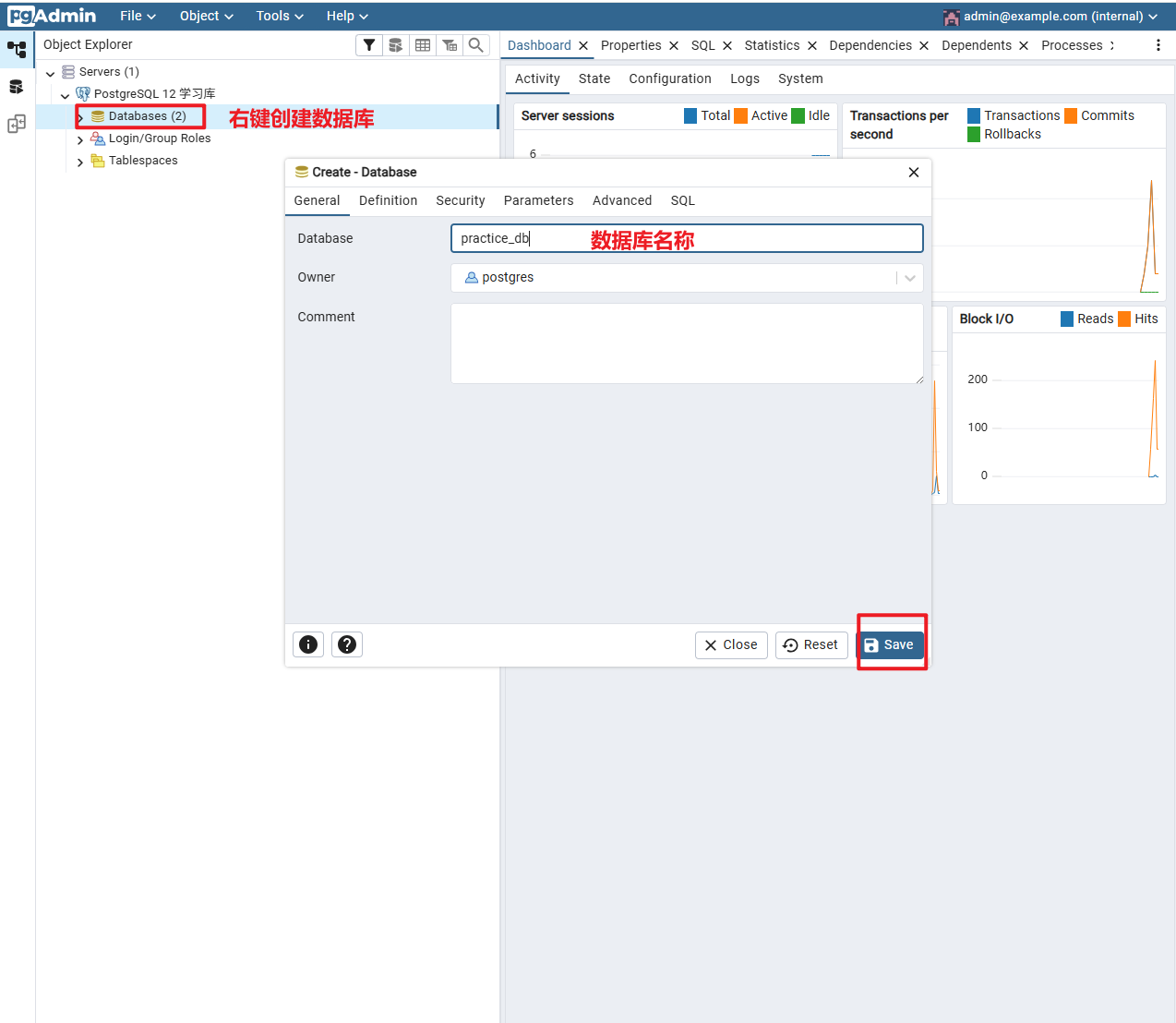
Task: Click the View Data table icon
Action: point(423,45)
